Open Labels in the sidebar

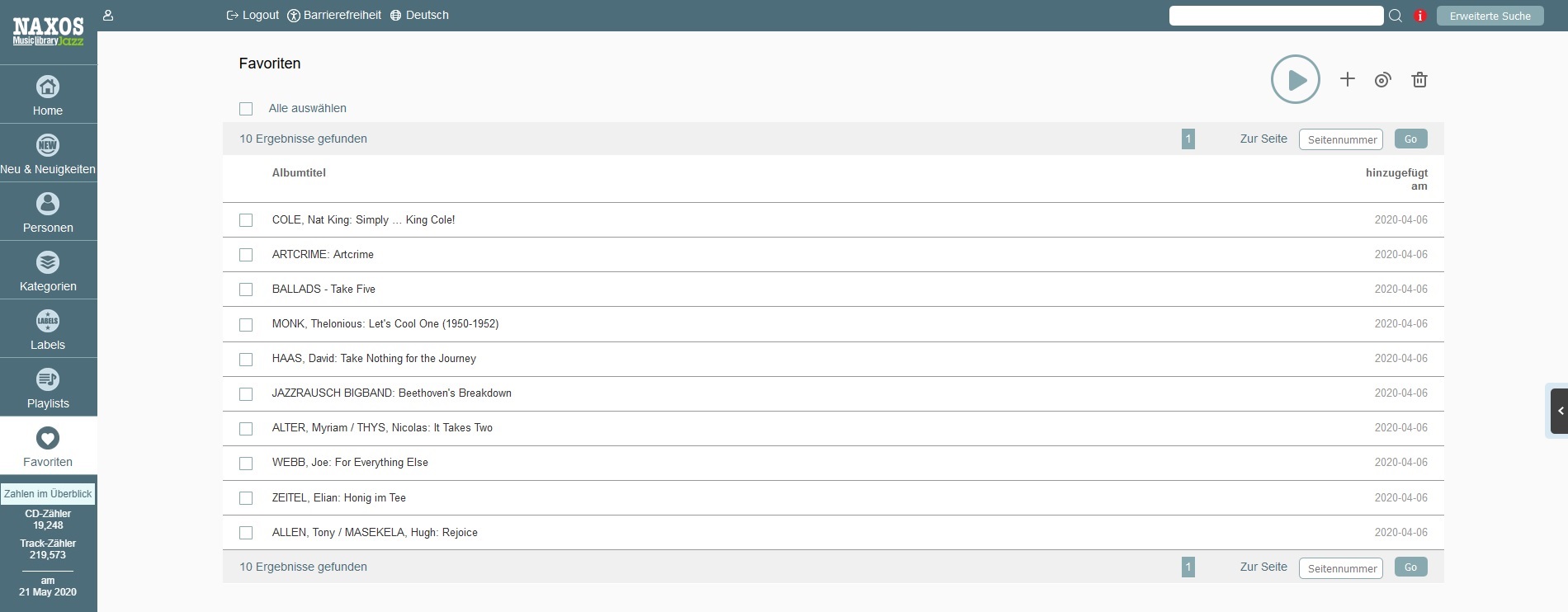click(x=48, y=329)
